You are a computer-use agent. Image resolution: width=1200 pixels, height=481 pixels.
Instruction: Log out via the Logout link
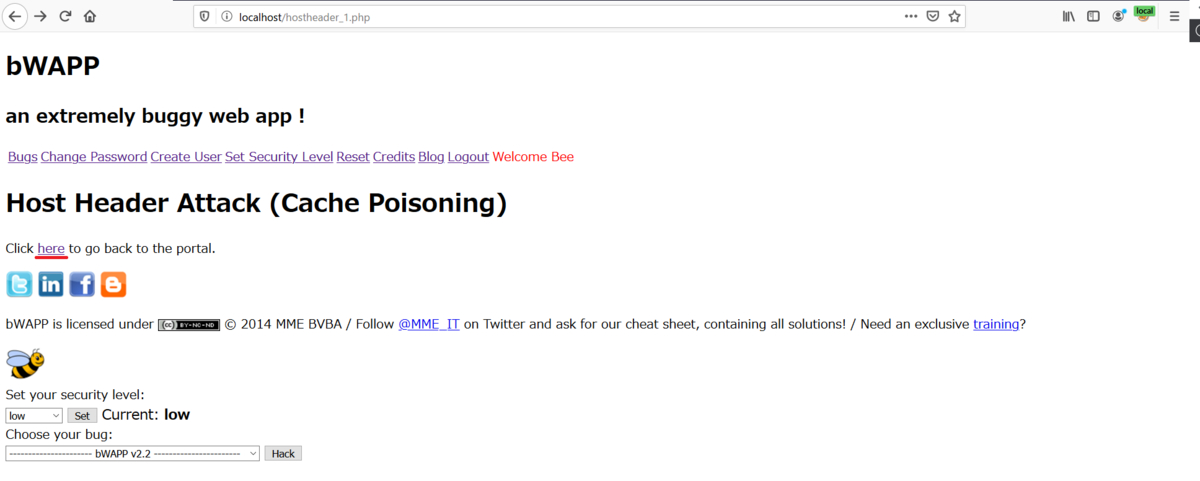(468, 157)
